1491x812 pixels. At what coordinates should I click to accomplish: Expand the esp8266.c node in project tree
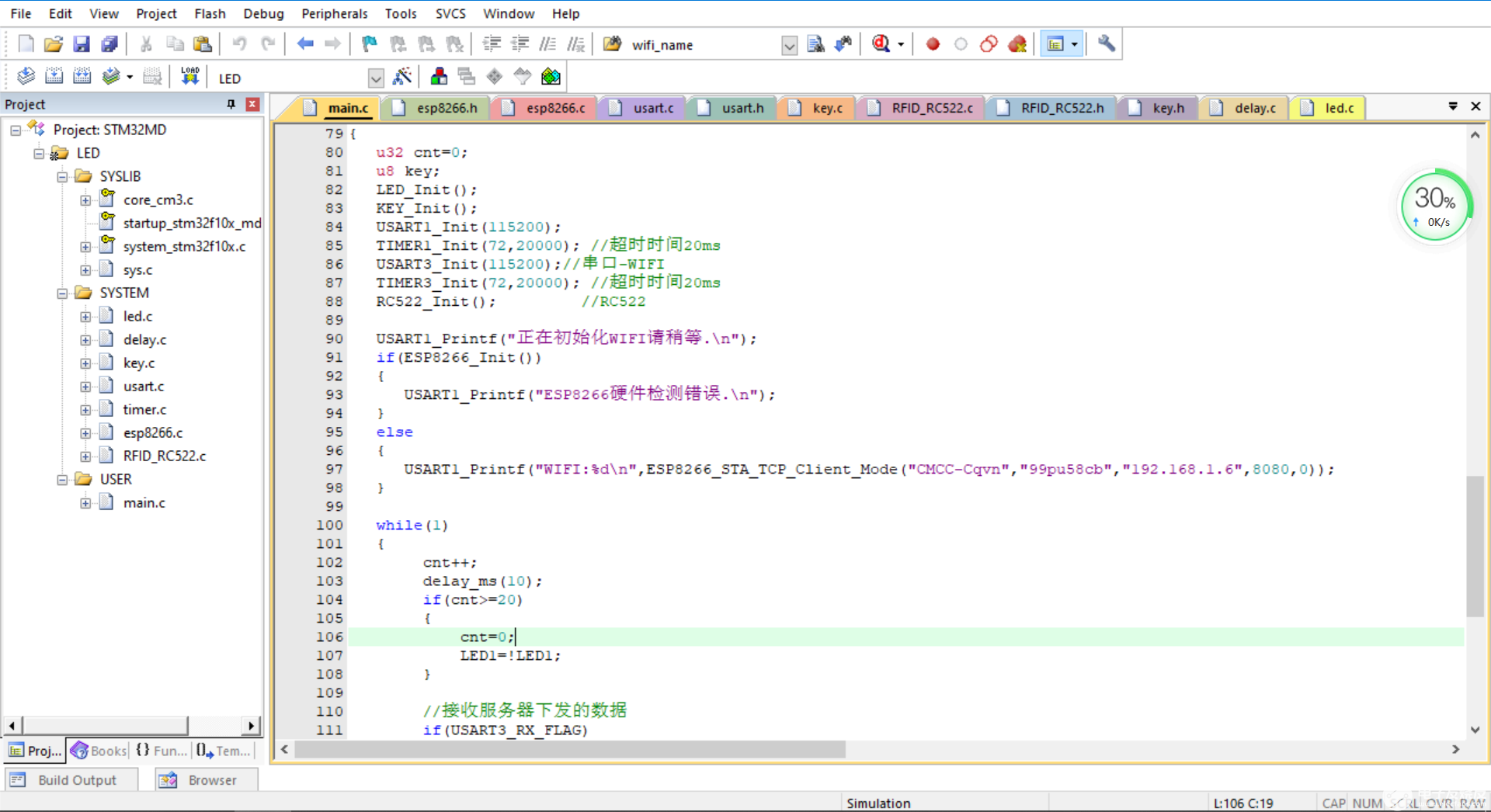(x=85, y=433)
